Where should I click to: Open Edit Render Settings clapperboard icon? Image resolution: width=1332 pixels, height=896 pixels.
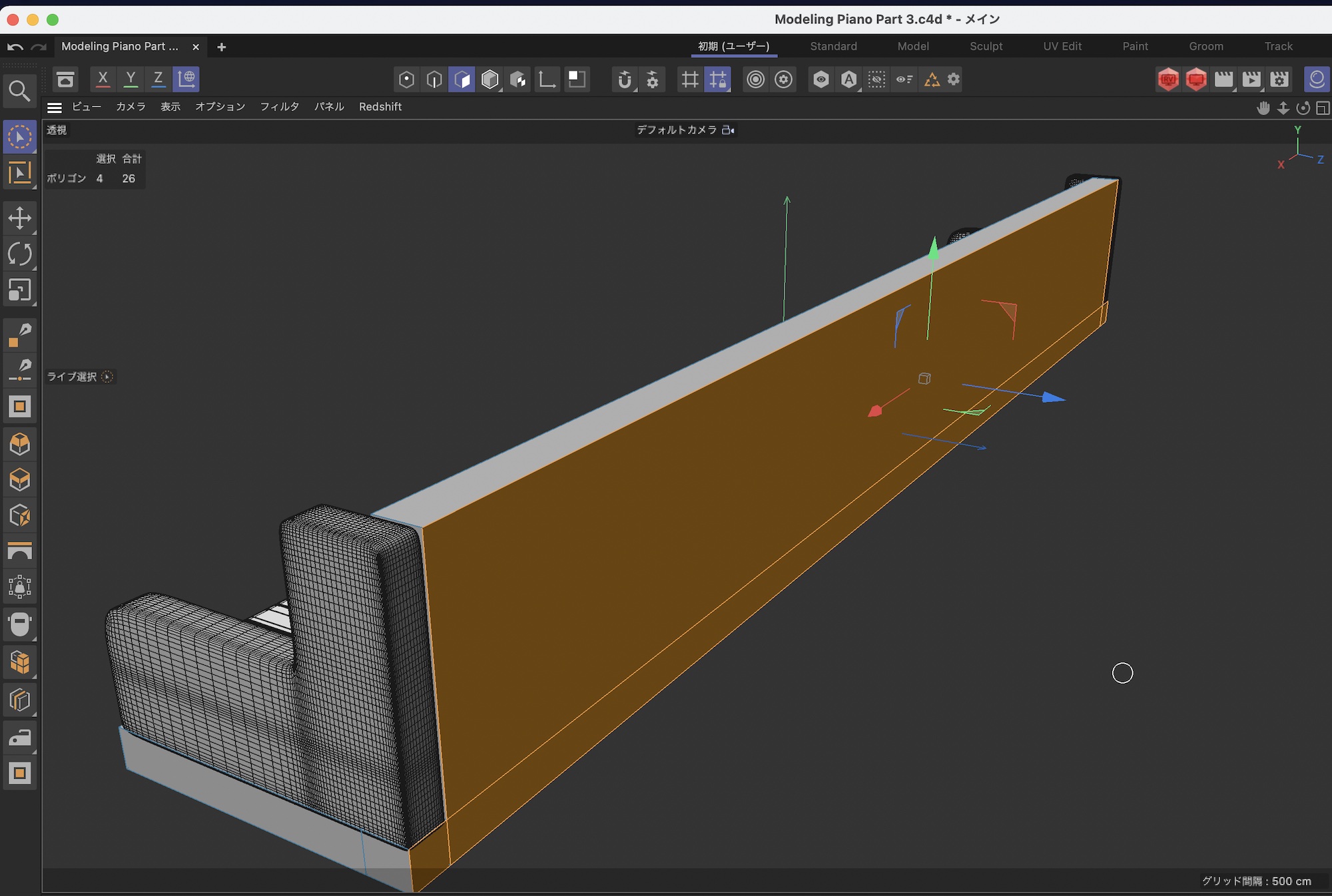point(1279,80)
